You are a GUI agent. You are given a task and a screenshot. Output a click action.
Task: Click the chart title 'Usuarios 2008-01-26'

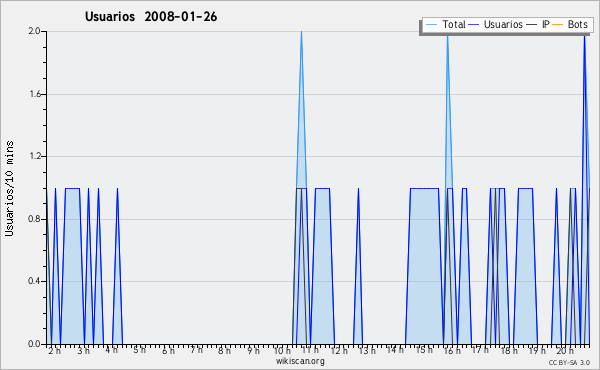click(151, 16)
